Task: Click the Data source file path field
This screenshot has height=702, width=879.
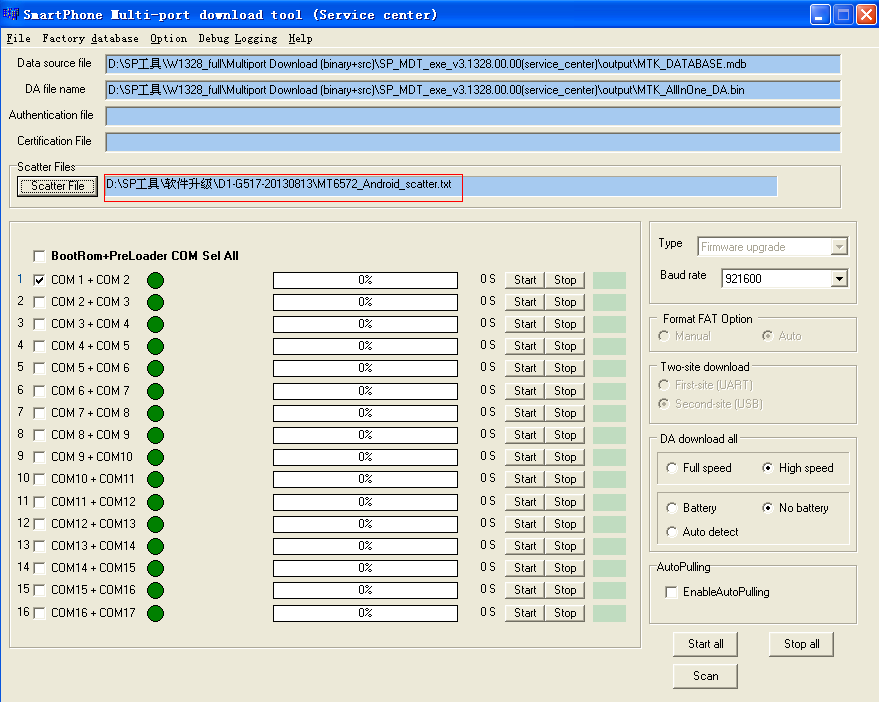Action: (473, 64)
